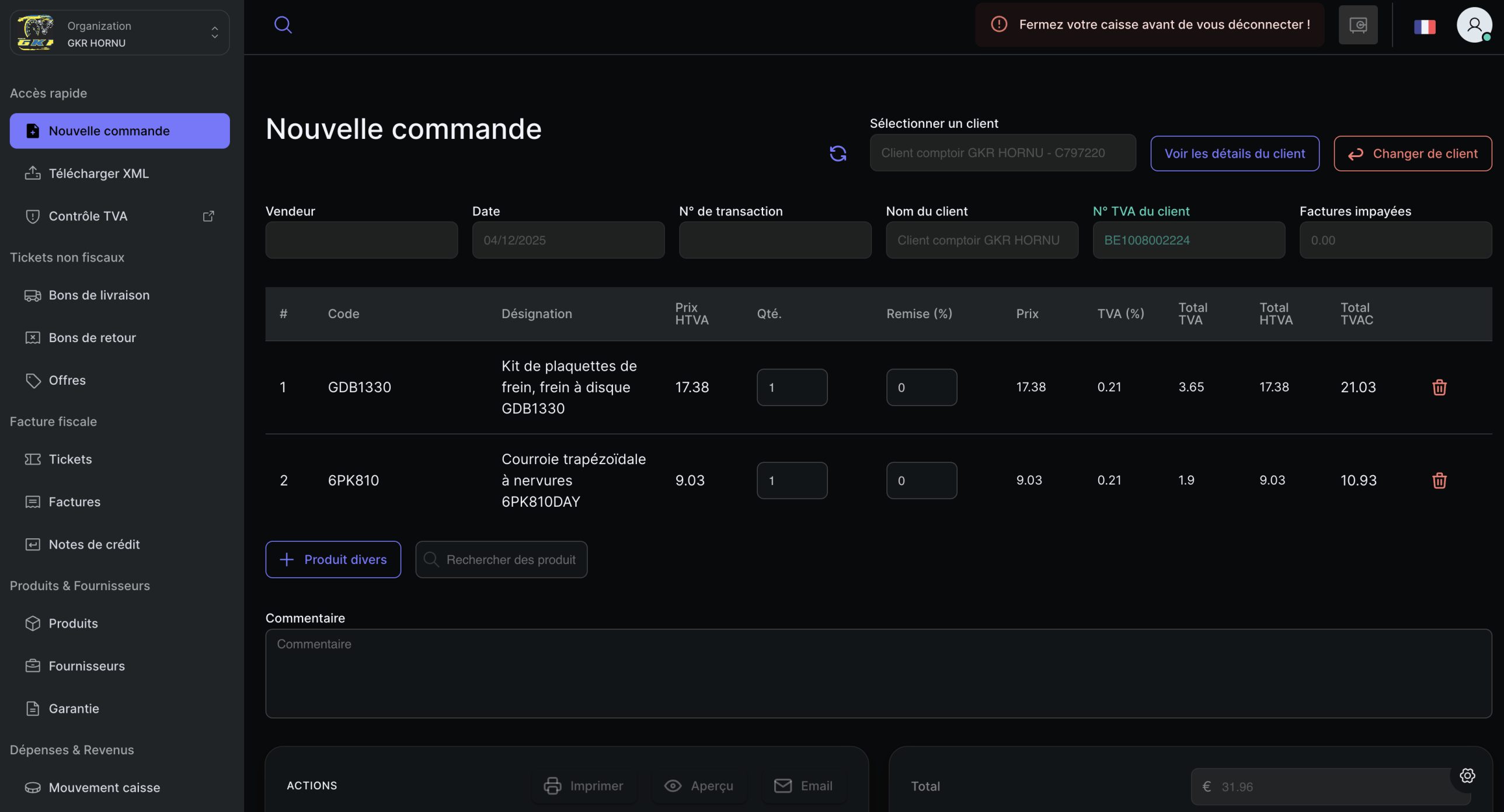
Task: Switch to the Factures section
Action: (x=74, y=501)
